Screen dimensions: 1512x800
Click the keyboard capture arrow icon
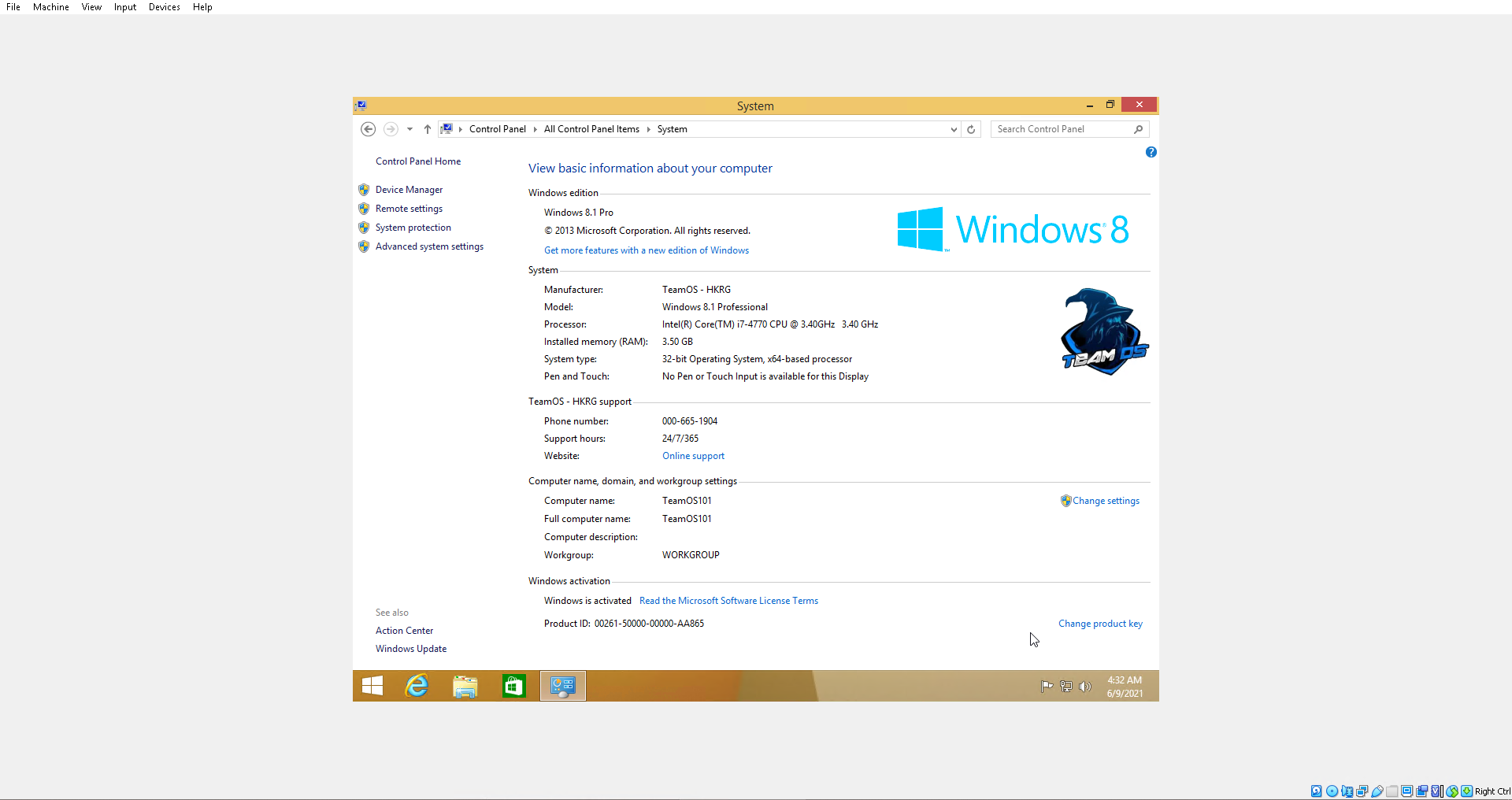click(x=1466, y=791)
